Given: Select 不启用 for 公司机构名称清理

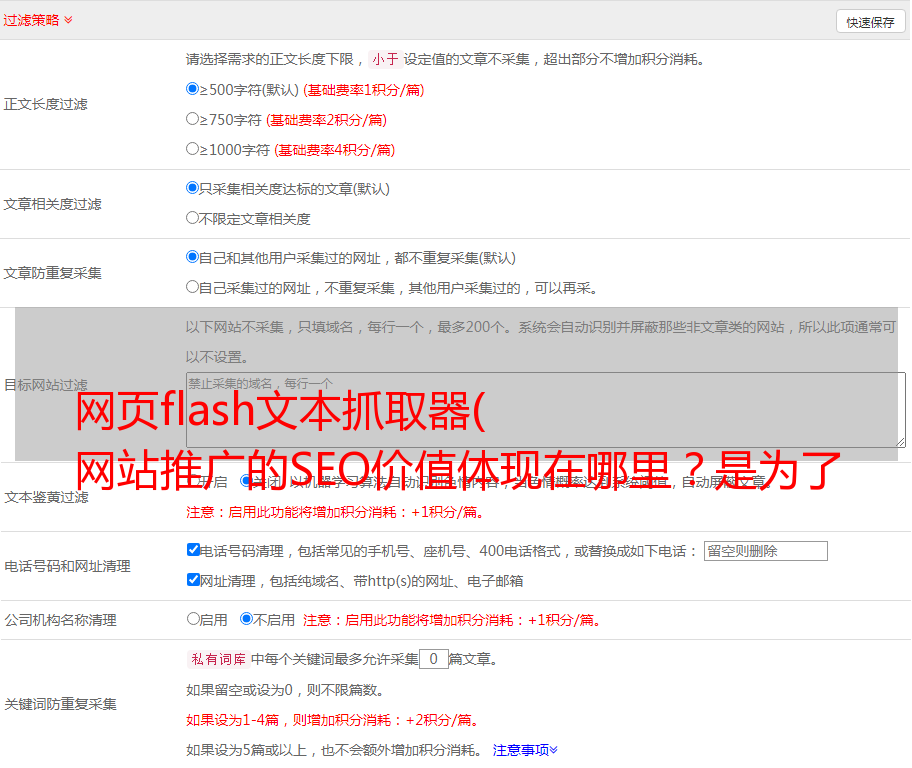Looking at the screenshot, I should [247, 618].
